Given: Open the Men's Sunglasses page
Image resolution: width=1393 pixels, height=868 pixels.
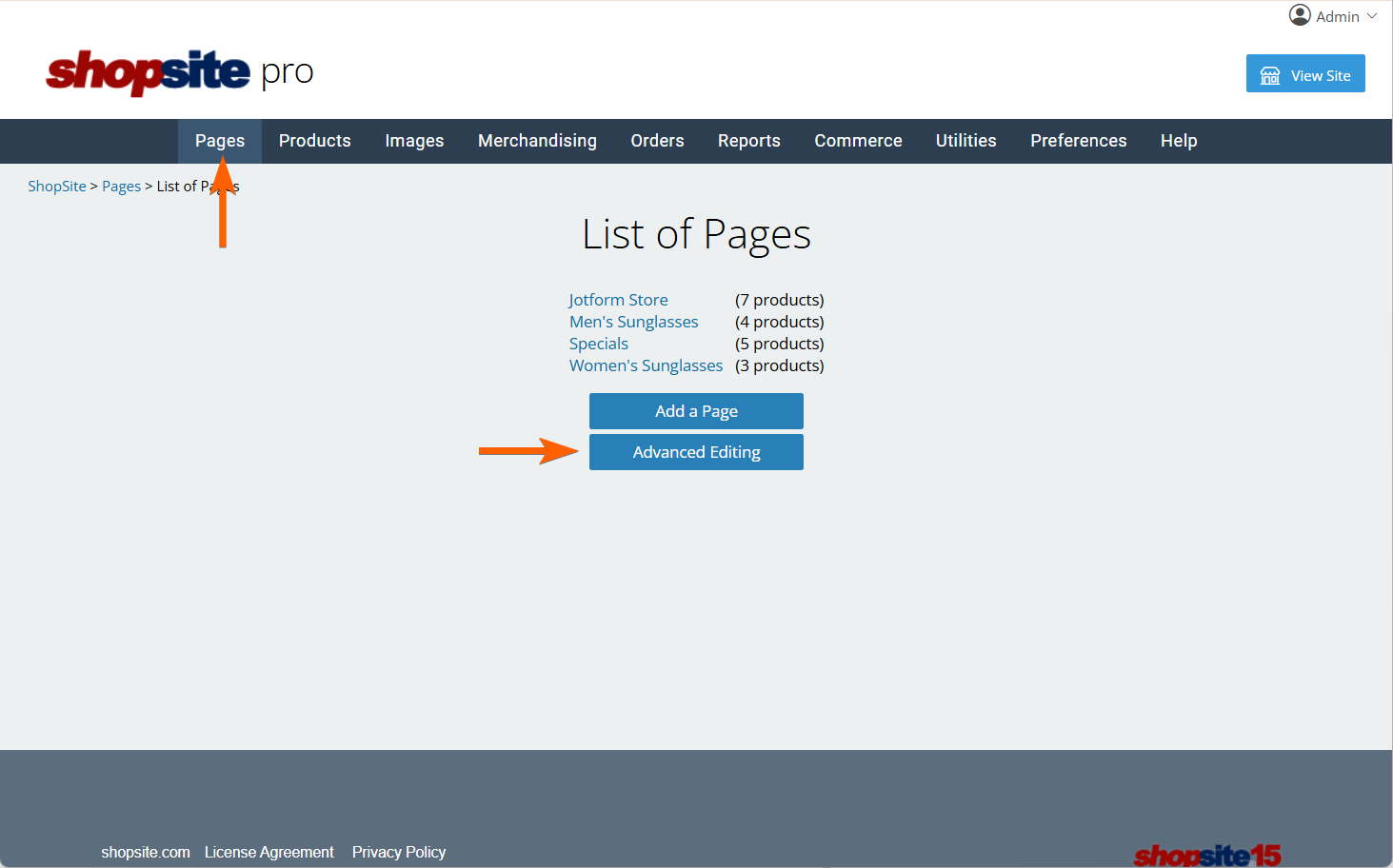Looking at the screenshot, I should [633, 322].
